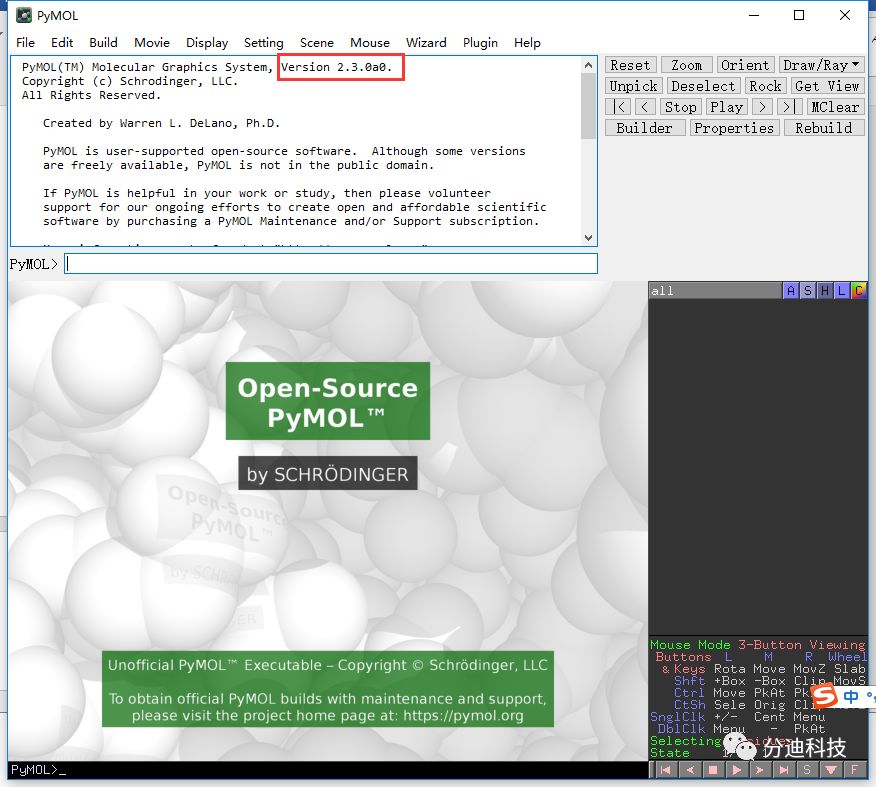
Task: Click the Open-Source PyMOL splash logo
Action: click(x=328, y=401)
